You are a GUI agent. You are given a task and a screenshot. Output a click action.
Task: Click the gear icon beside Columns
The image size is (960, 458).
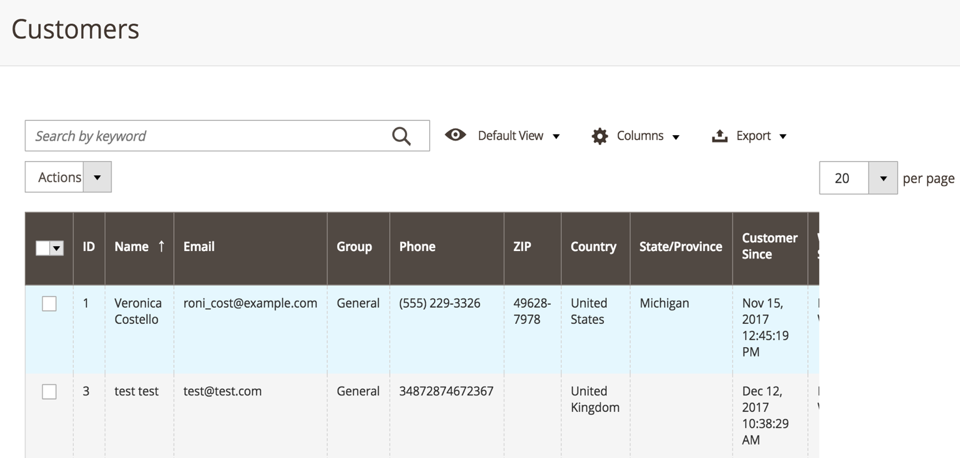(599, 136)
